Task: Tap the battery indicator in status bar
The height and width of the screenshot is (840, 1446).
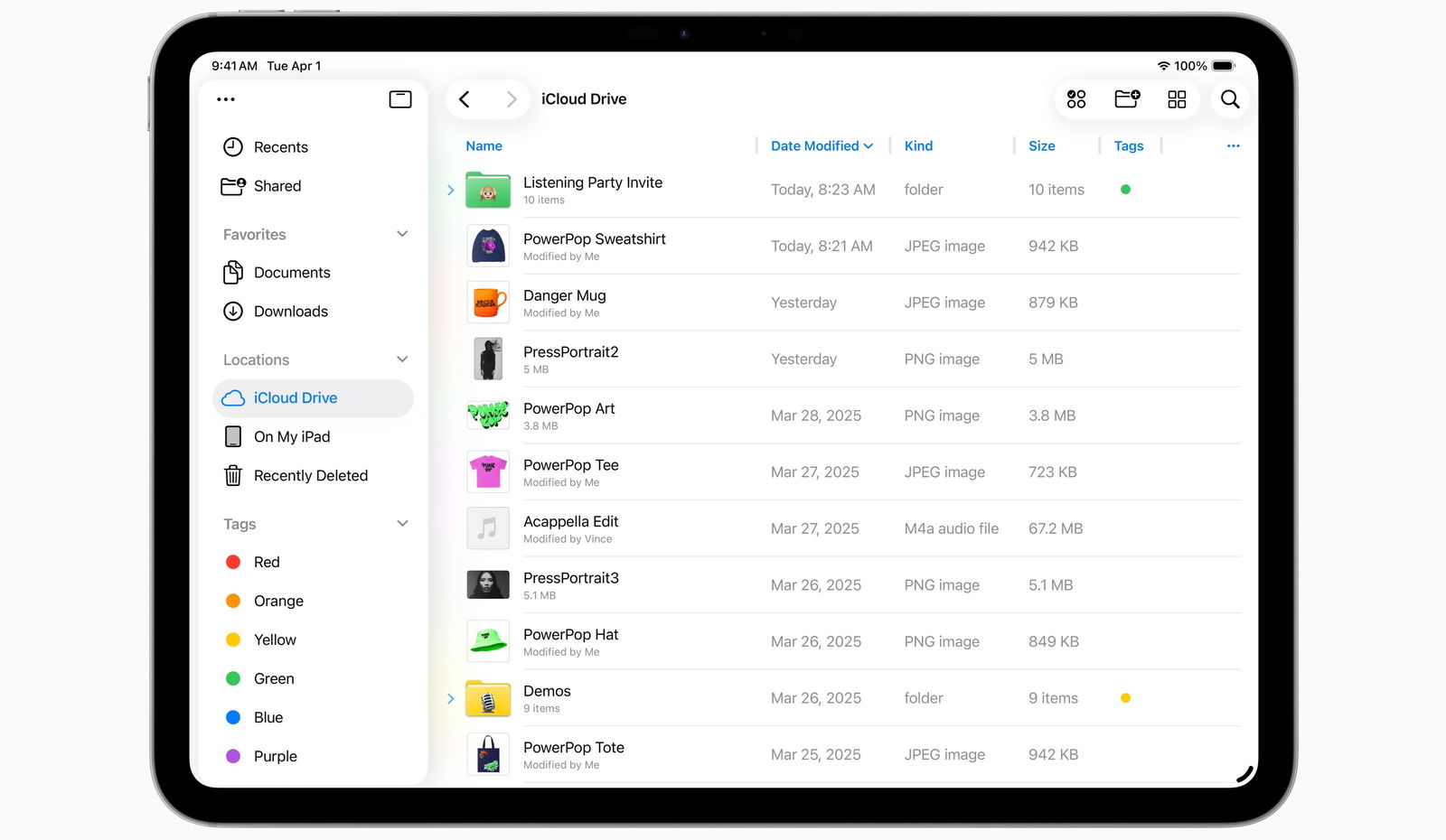Action: click(x=1223, y=66)
